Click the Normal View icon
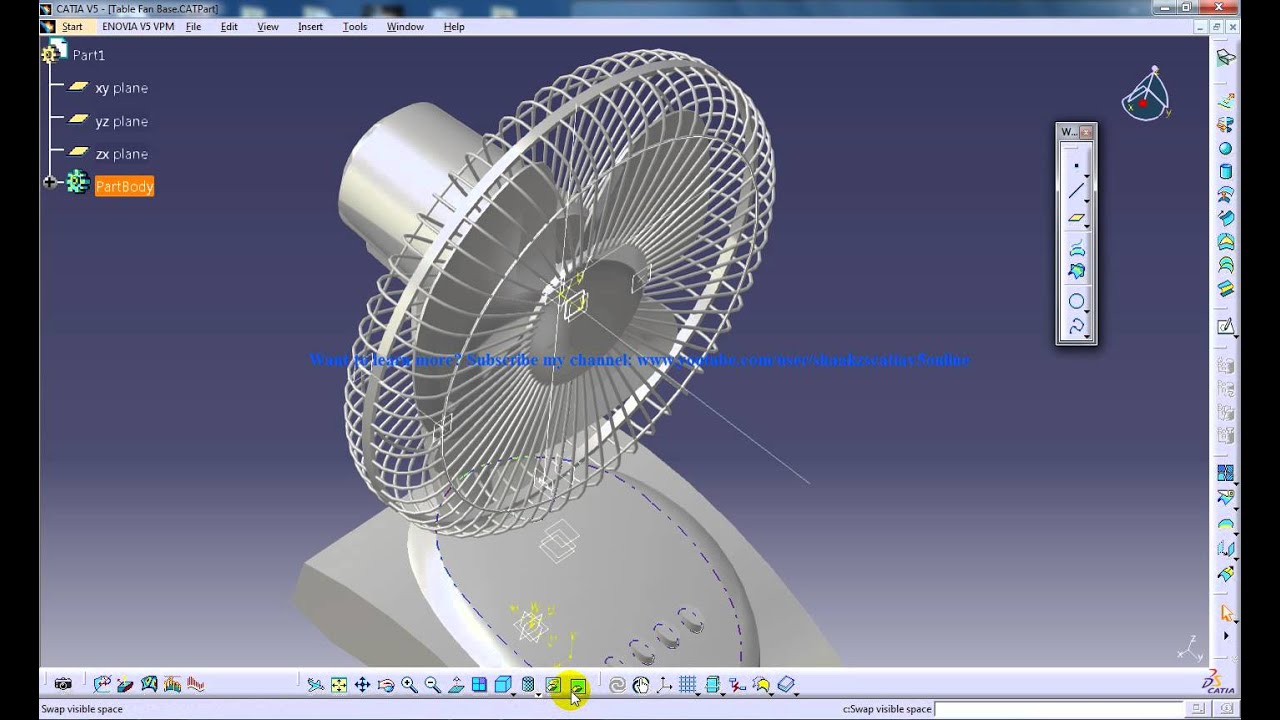This screenshot has width=1280, height=720. coord(456,685)
